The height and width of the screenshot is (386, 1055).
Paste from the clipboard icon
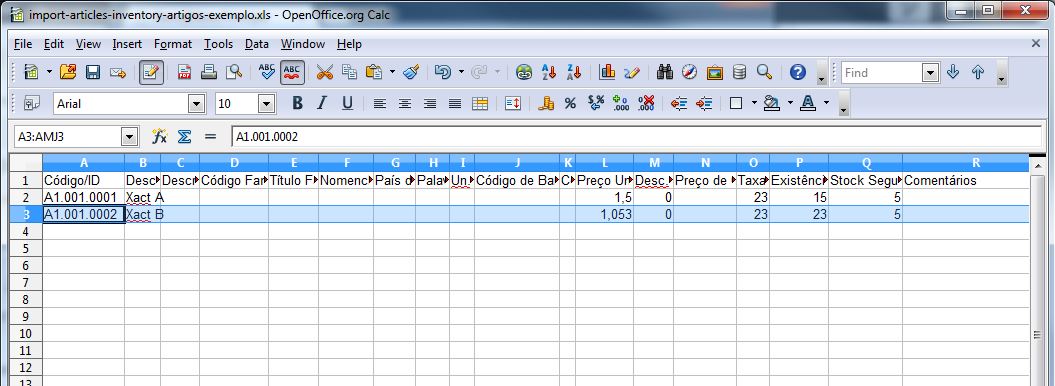coord(373,72)
